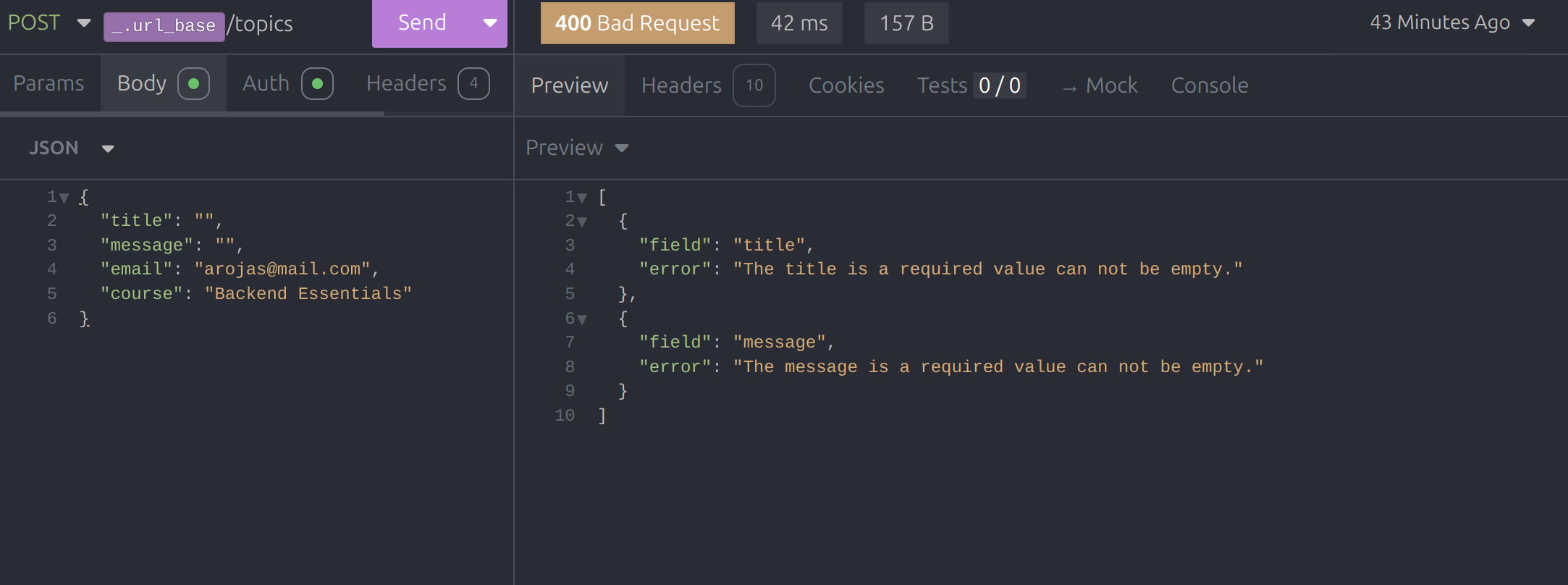Switch to the Params tab

[x=49, y=83]
